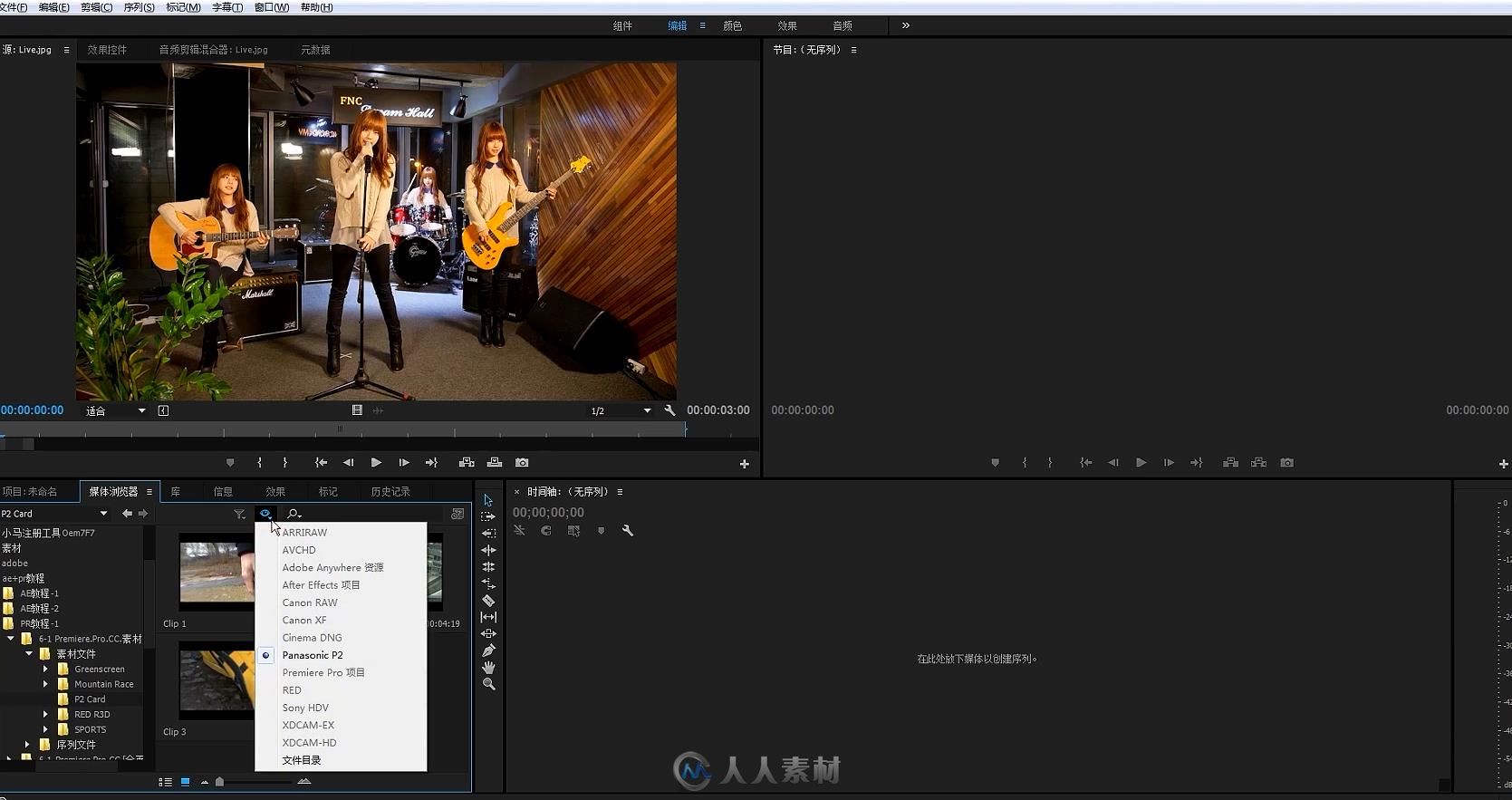Open the 1/2 playback resolution dropdown
Screen dimensions: 1512x800
647,410
